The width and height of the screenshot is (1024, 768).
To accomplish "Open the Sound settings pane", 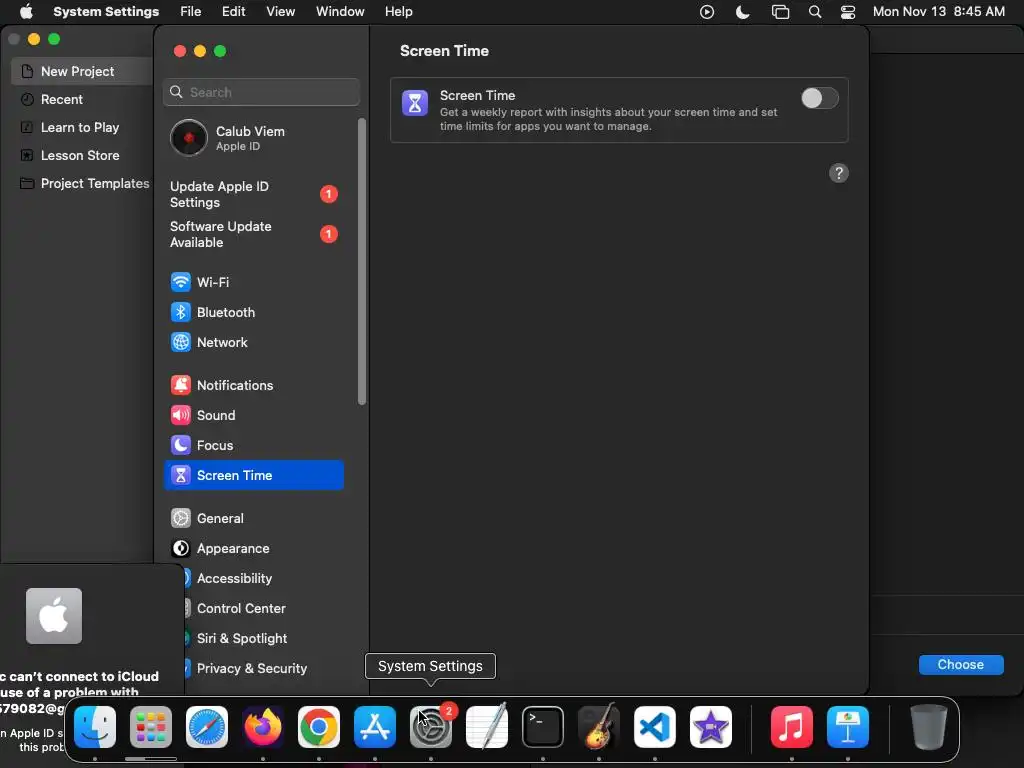I will click(253, 415).
